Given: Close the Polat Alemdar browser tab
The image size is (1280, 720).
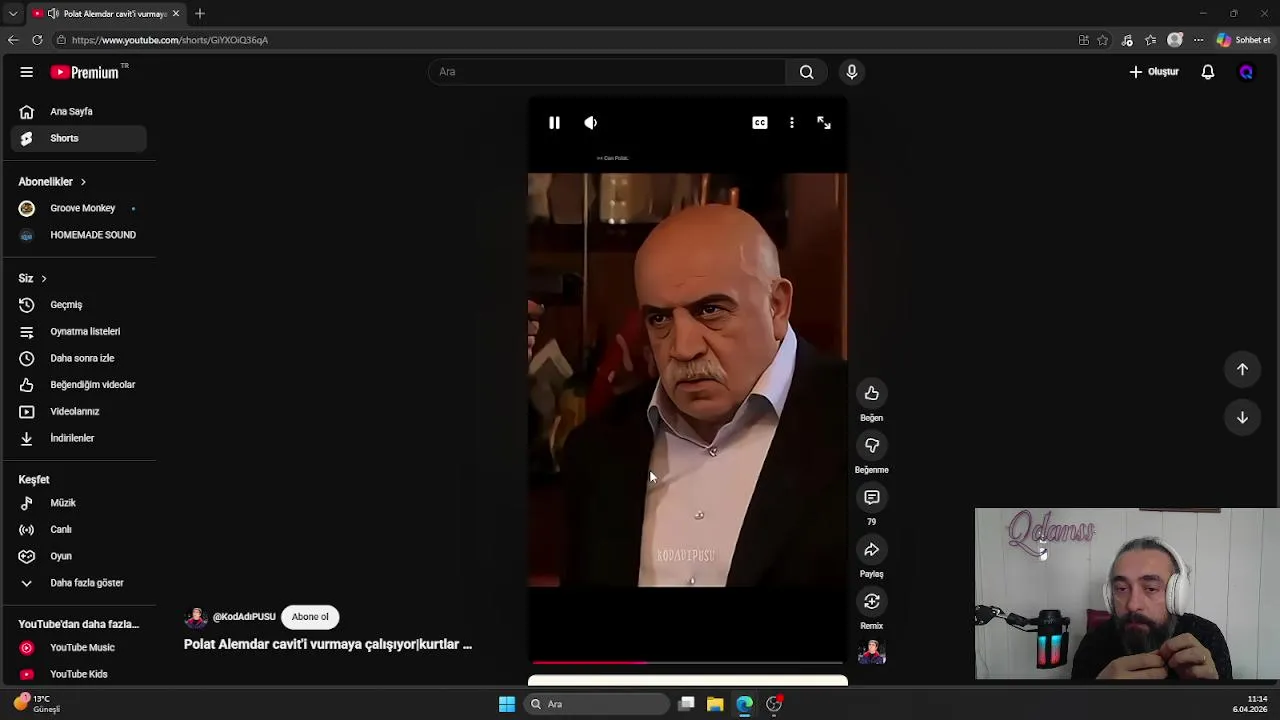Looking at the screenshot, I should (x=176, y=14).
